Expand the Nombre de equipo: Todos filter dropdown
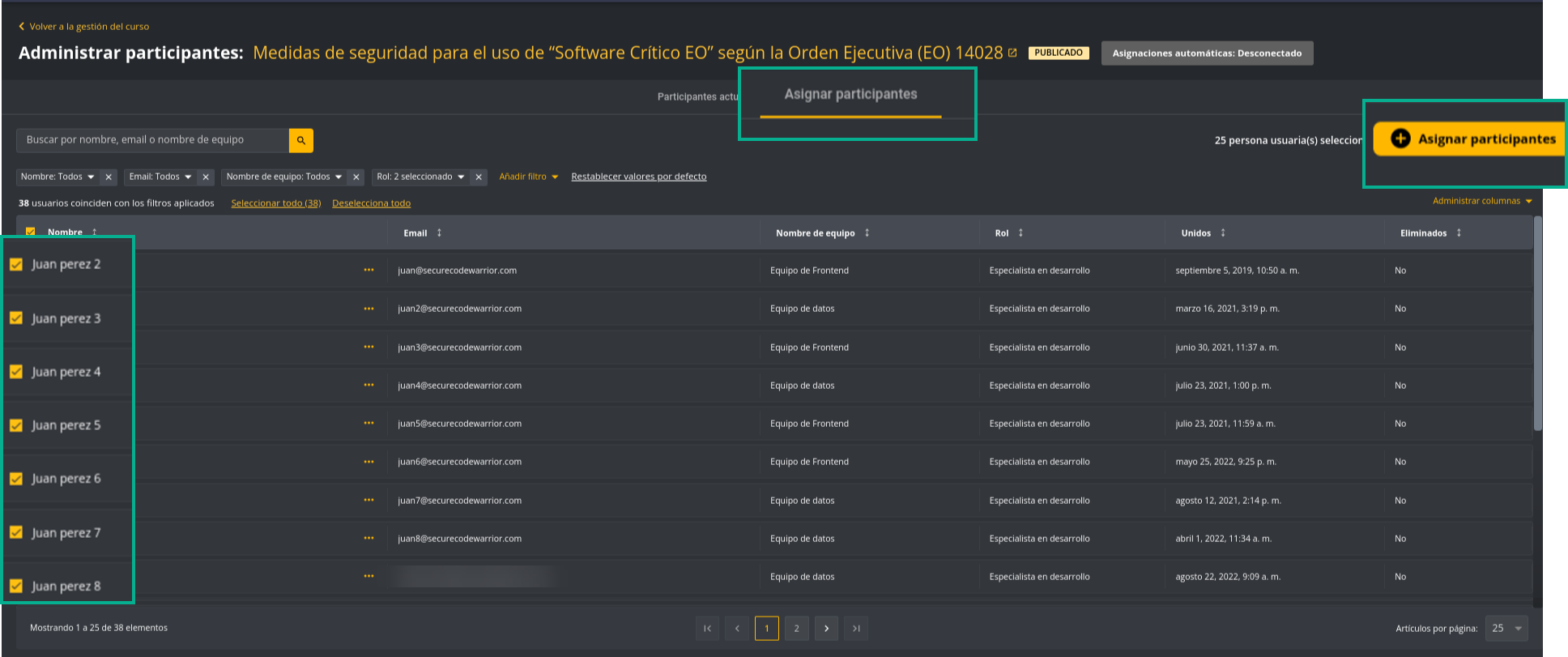 338,177
